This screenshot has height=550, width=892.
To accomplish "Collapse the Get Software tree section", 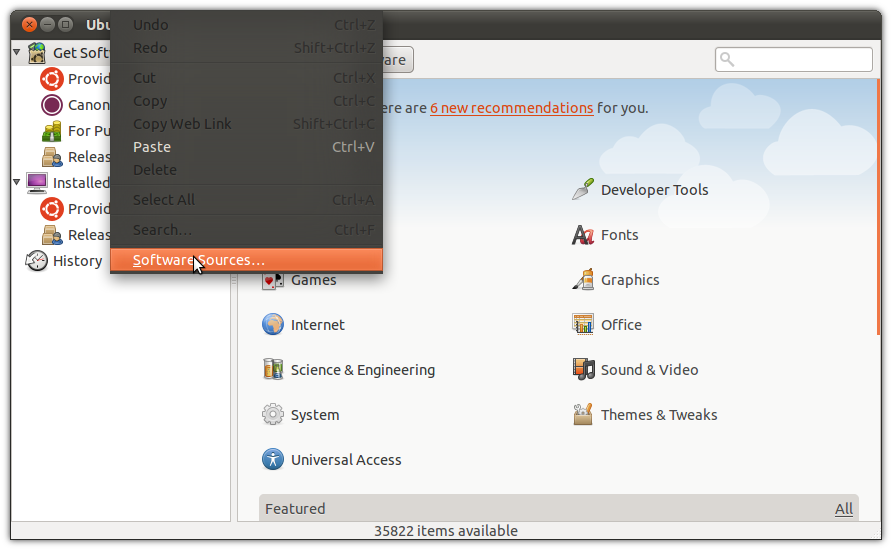I will coord(16,52).
